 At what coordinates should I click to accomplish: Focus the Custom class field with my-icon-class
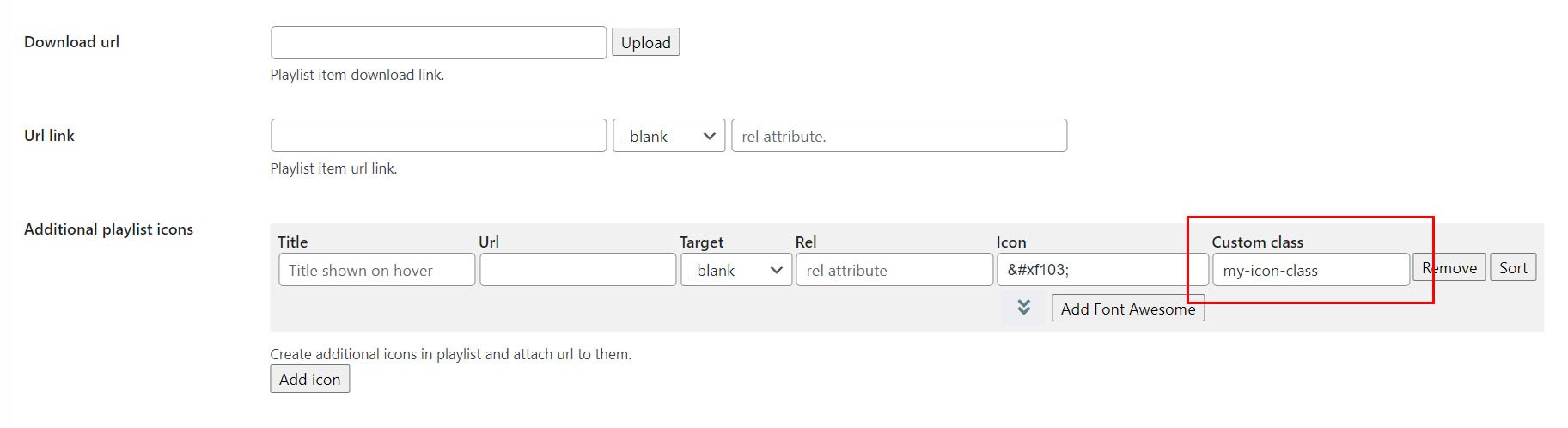[1310, 270]
